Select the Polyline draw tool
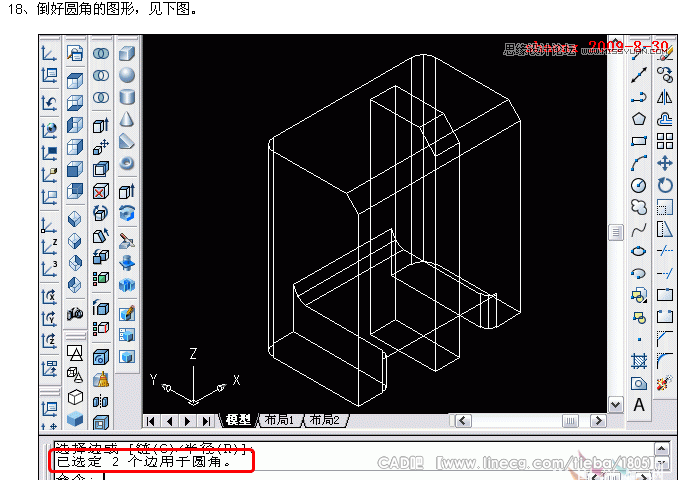684x480 pixels. 639,97
